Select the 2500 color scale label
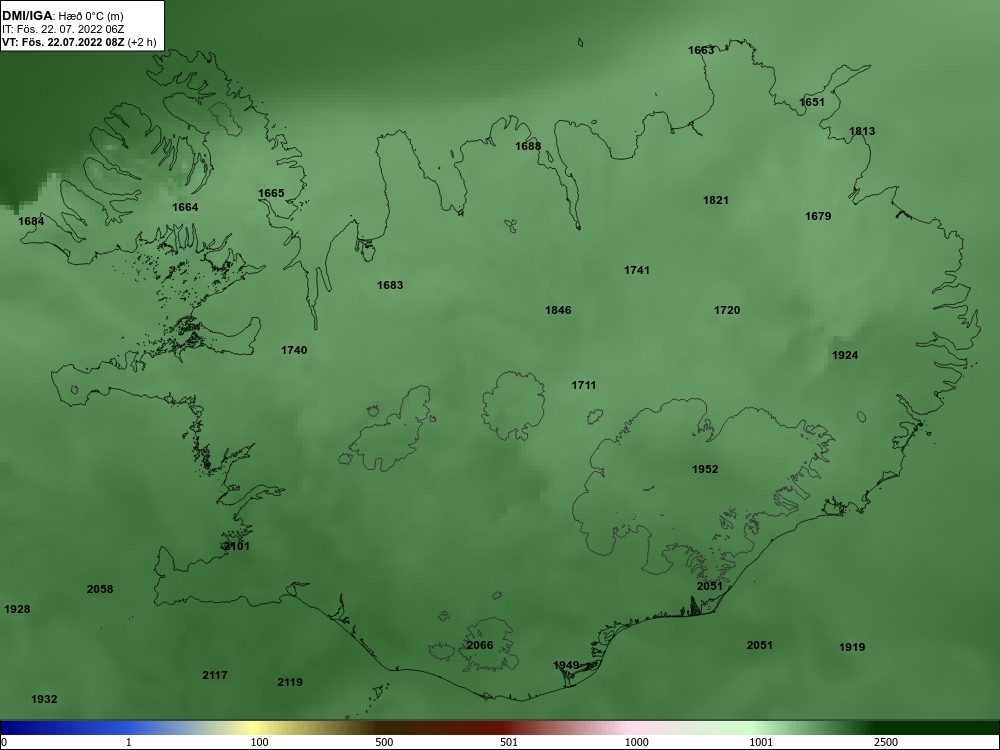The height and width of the screenshot is (750, 1000). (886, 742)
